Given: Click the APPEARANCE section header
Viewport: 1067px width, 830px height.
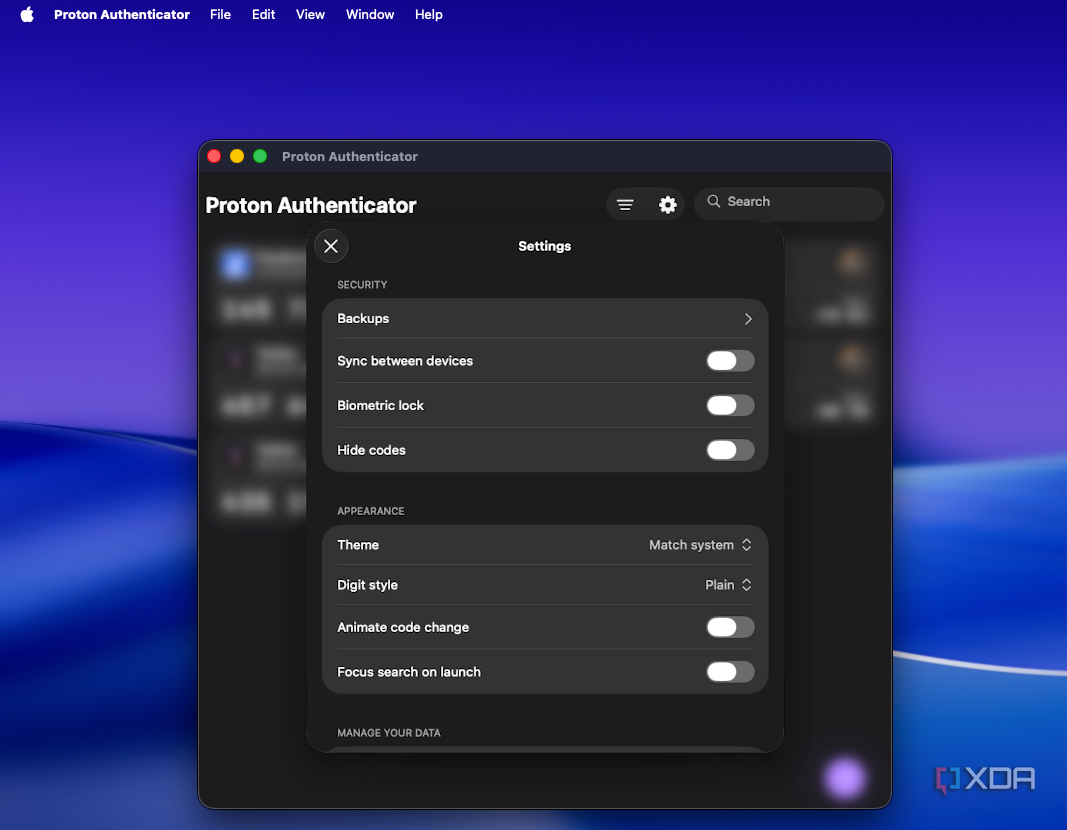Looking at the screenshot, I should [x=371, y=511].
